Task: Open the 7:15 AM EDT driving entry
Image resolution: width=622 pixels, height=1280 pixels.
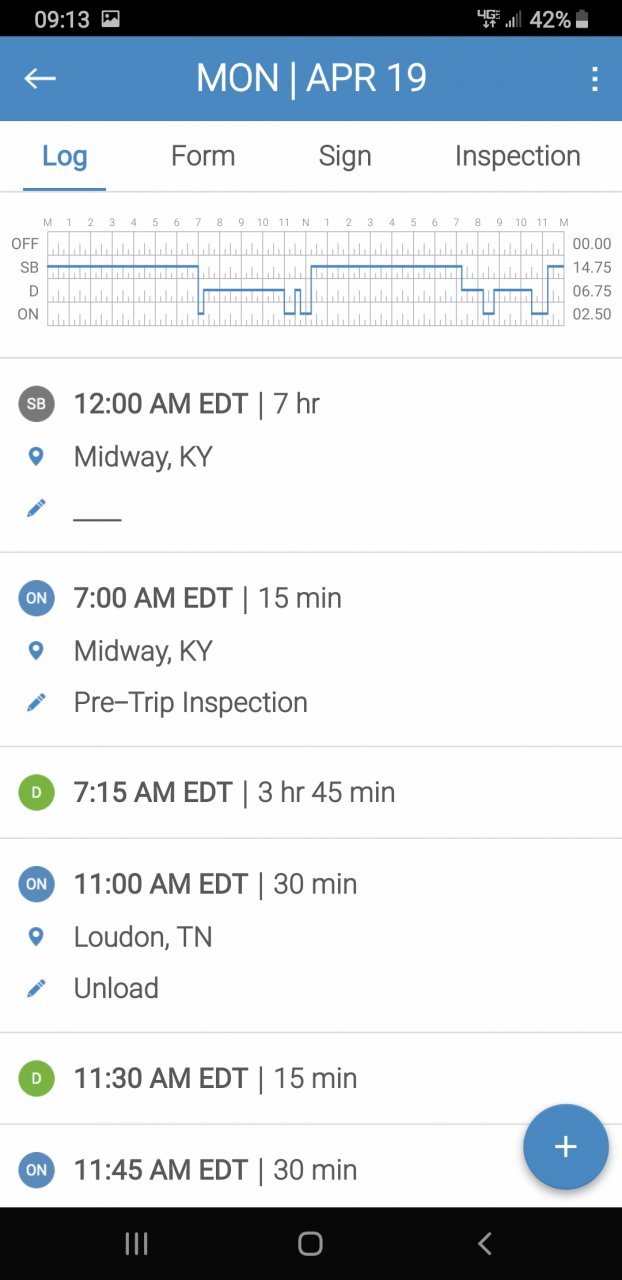Action: (x=234, y=792)
